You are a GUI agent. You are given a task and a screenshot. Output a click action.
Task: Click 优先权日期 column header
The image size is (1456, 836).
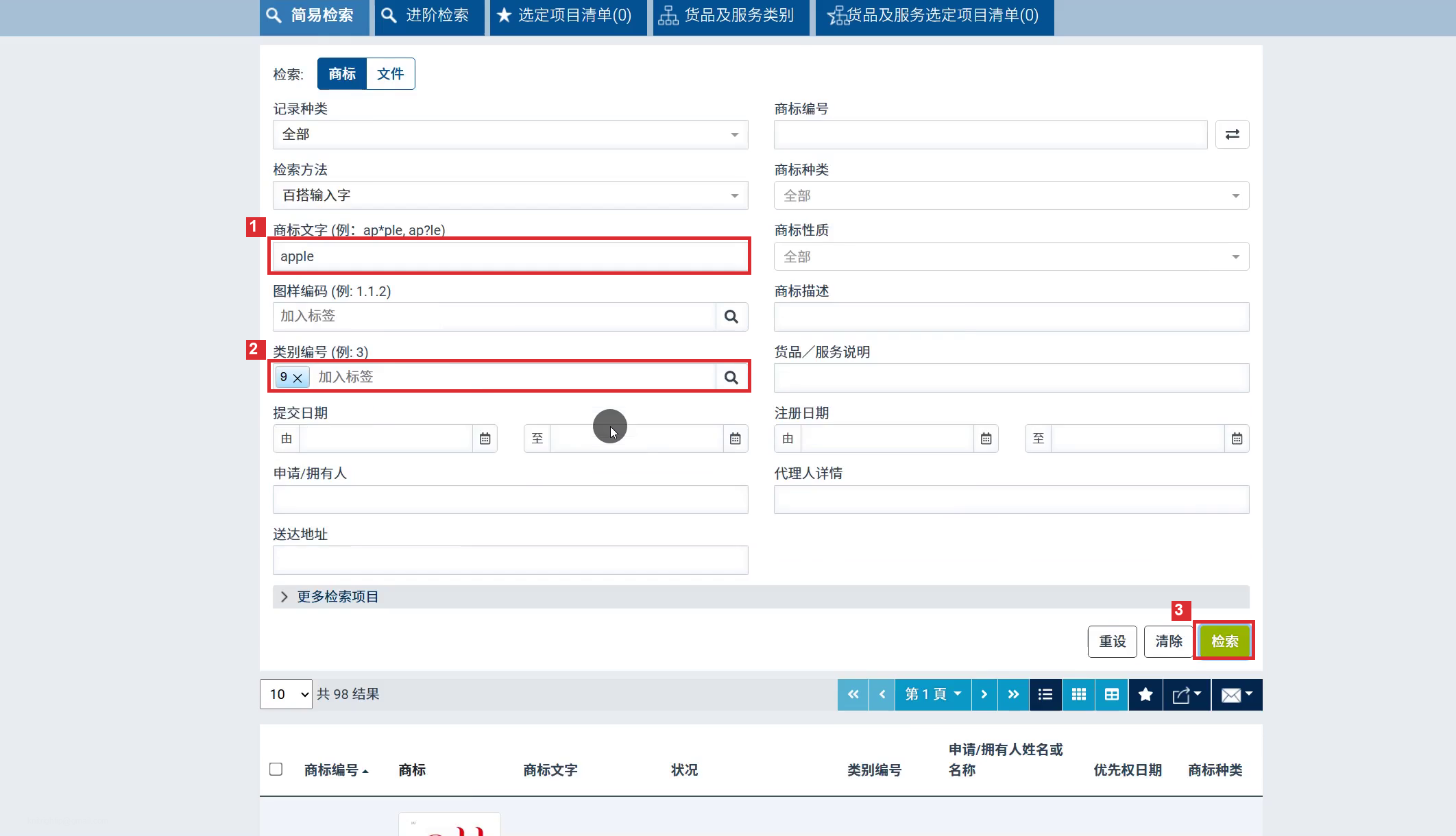click(x=1128, y=770)
